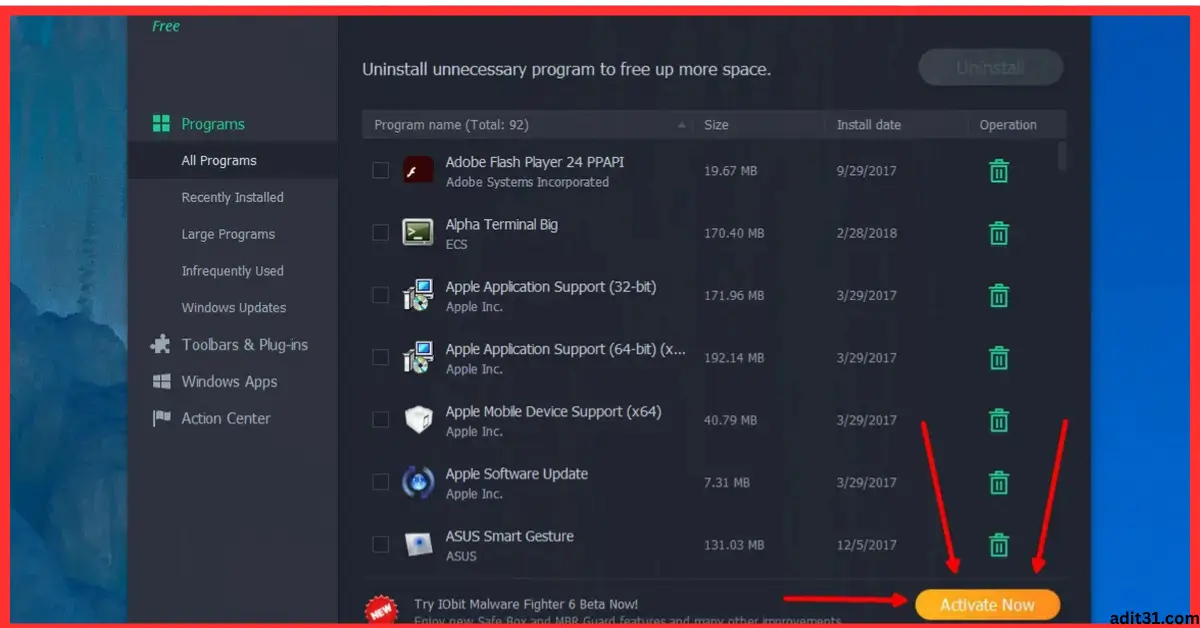Click the Uninstall button
This screenshot has height=628, width=1200.
990,68
